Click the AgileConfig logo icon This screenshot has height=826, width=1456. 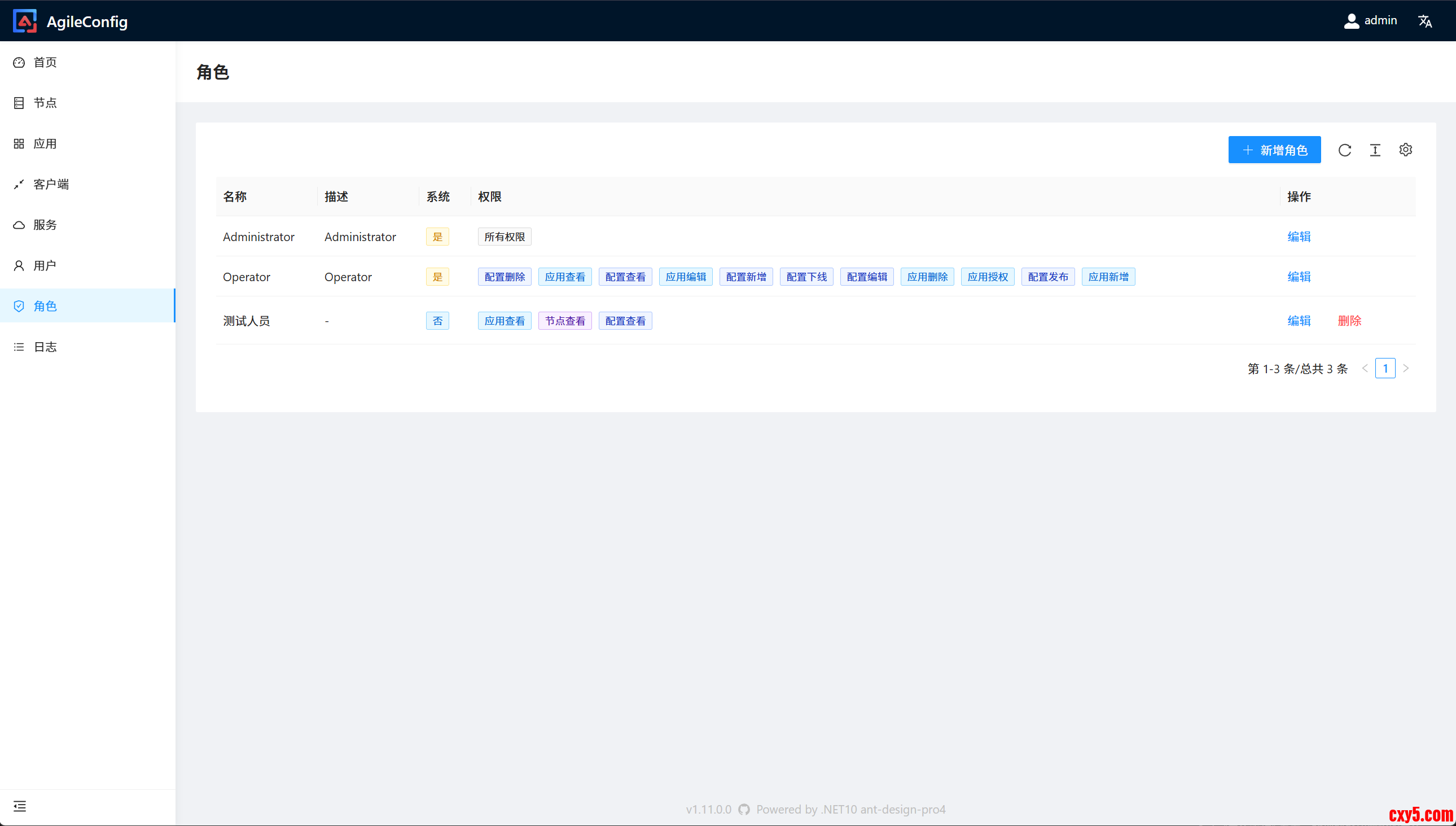[x=24, y=21]
